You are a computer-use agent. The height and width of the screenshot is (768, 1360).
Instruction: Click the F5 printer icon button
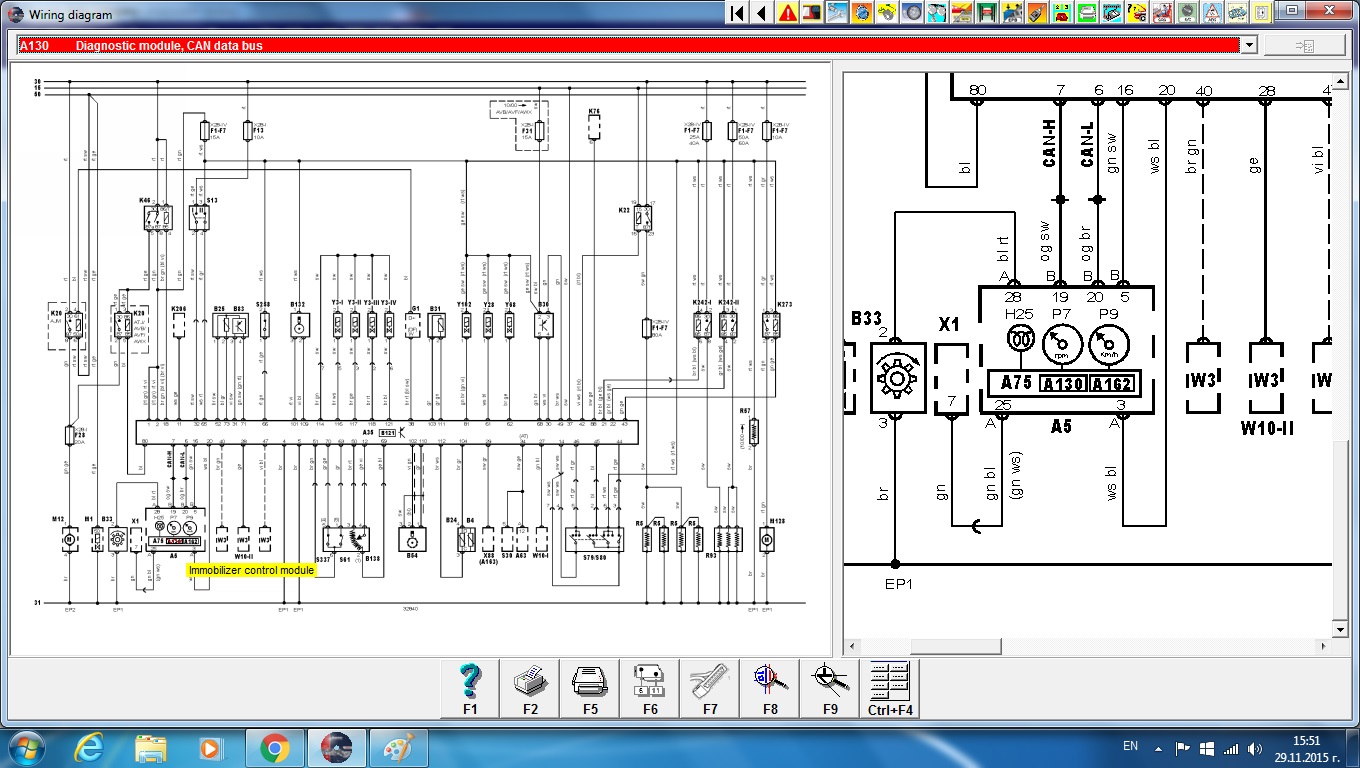(x=590, y=688)
